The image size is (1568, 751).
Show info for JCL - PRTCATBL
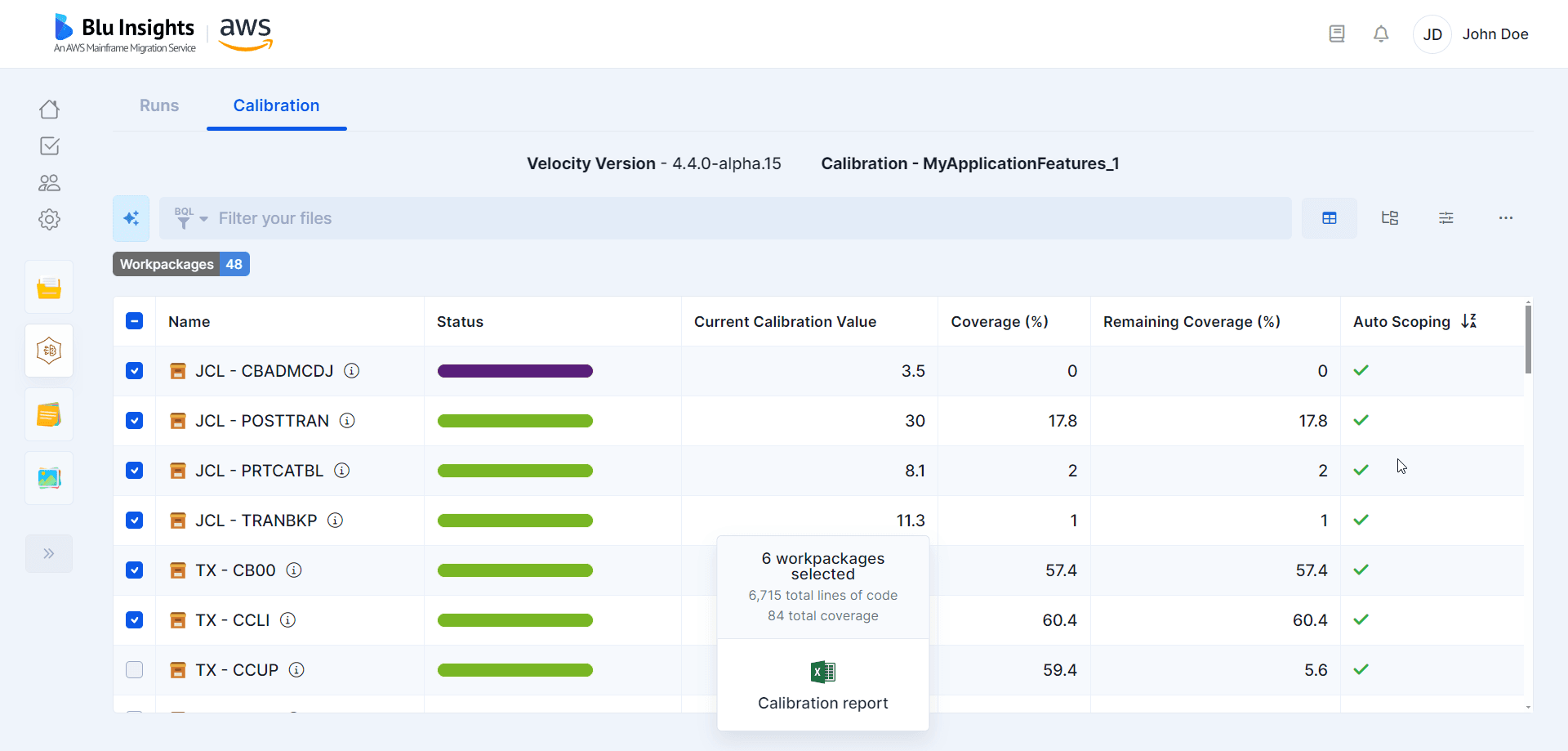[x=342, y=471]
